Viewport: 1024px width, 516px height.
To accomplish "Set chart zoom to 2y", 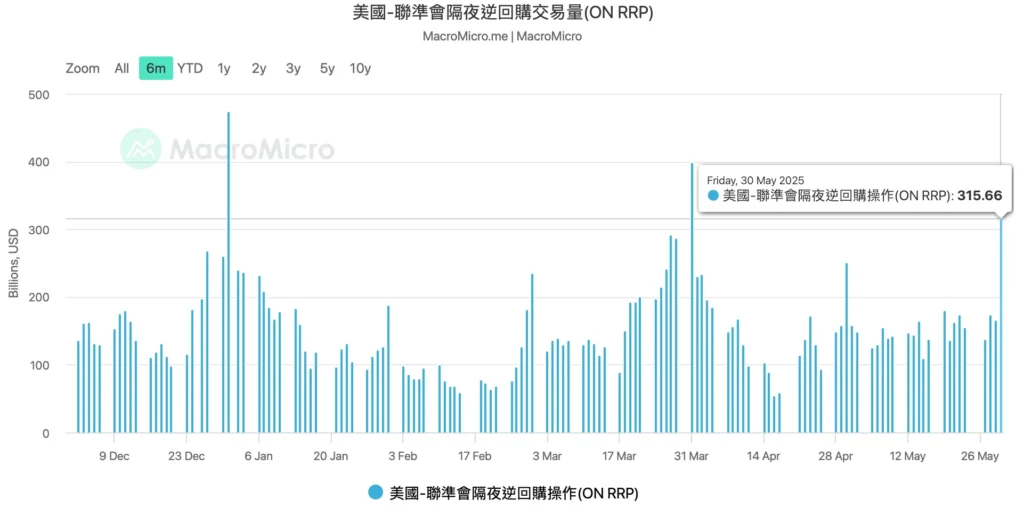I will [259, 68].
